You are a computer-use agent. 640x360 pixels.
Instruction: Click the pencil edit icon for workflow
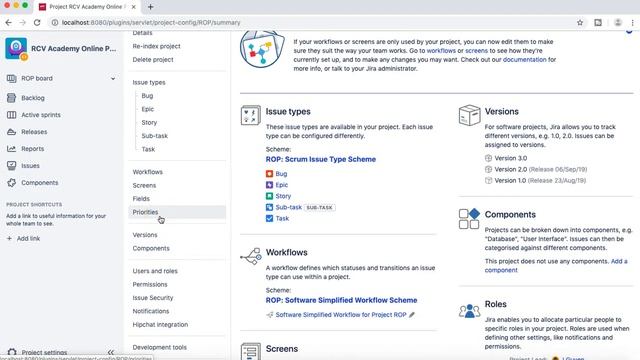click(x=412, y=315)
